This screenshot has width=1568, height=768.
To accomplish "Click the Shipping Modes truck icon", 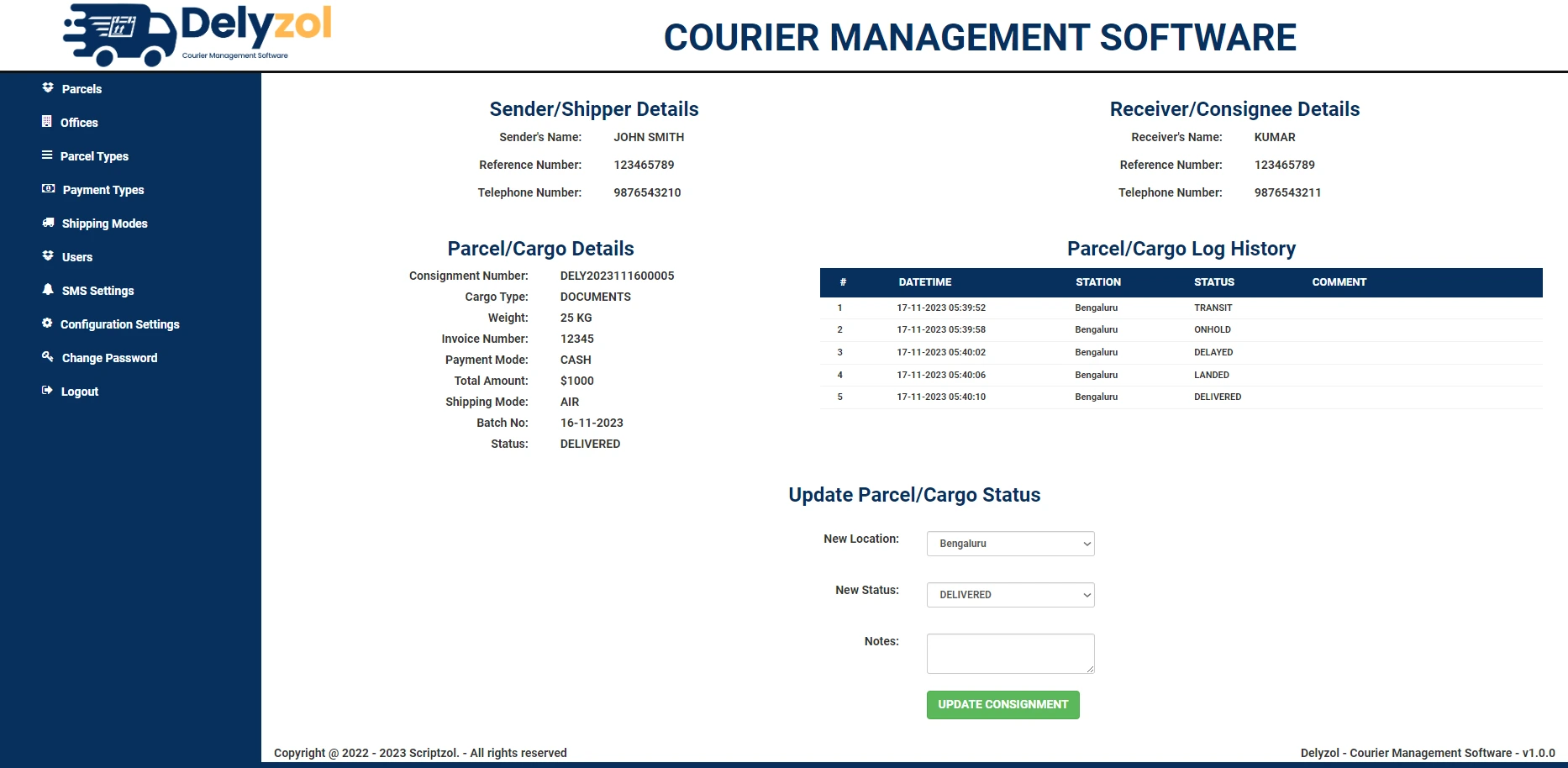I will point(48,223).
